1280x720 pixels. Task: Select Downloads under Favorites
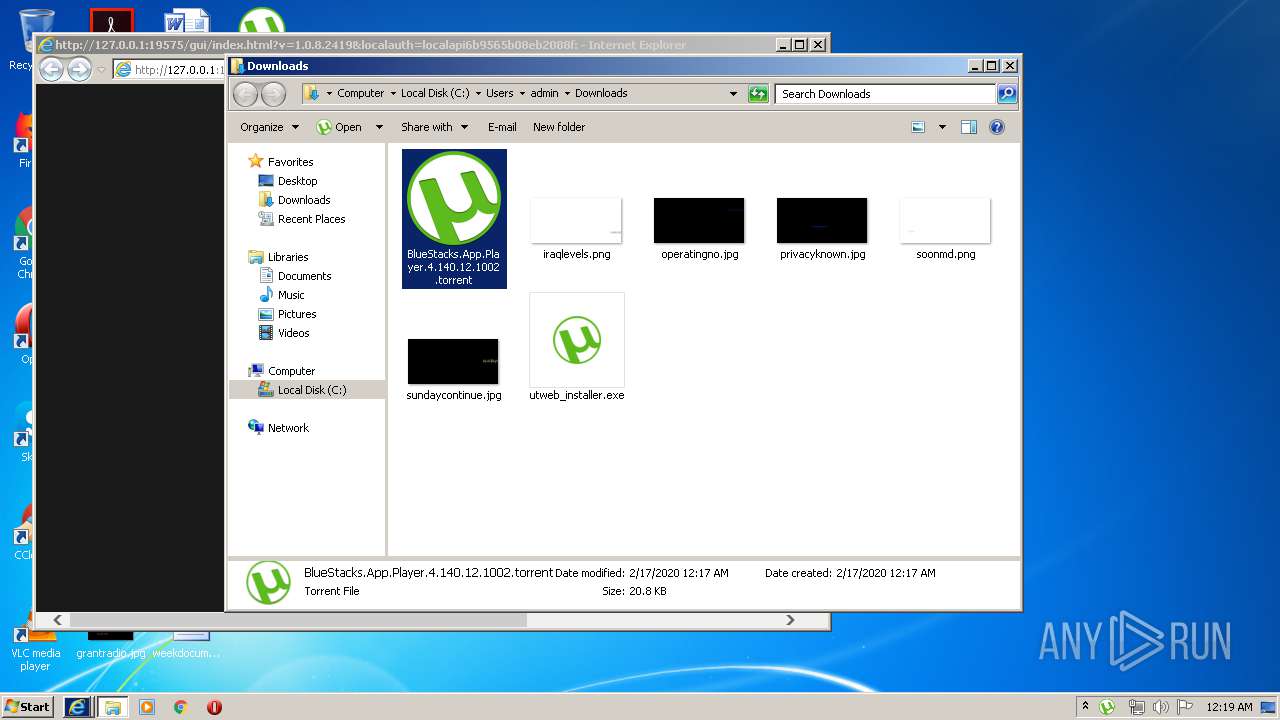(304, 200)
